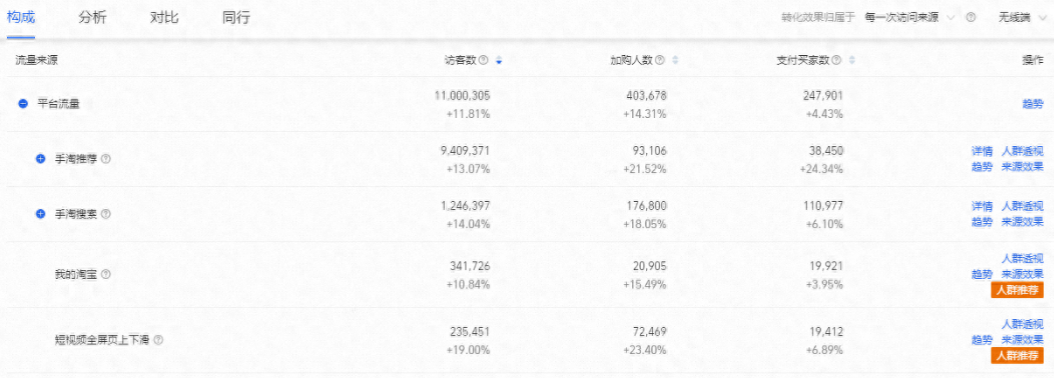1054x378 pixels.
Task: Sort by 加购人数 column arrow
Action: (x=676, y=60)
